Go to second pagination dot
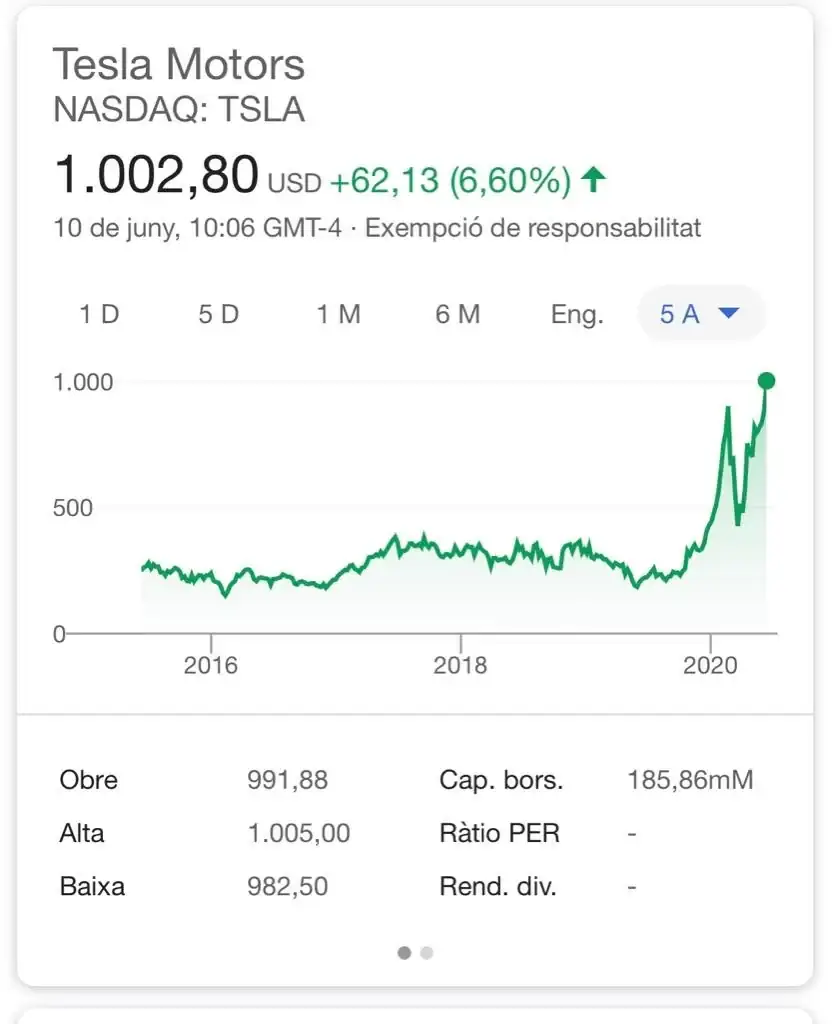Screen dimensions: 832x1024 [x=426, y=953]
